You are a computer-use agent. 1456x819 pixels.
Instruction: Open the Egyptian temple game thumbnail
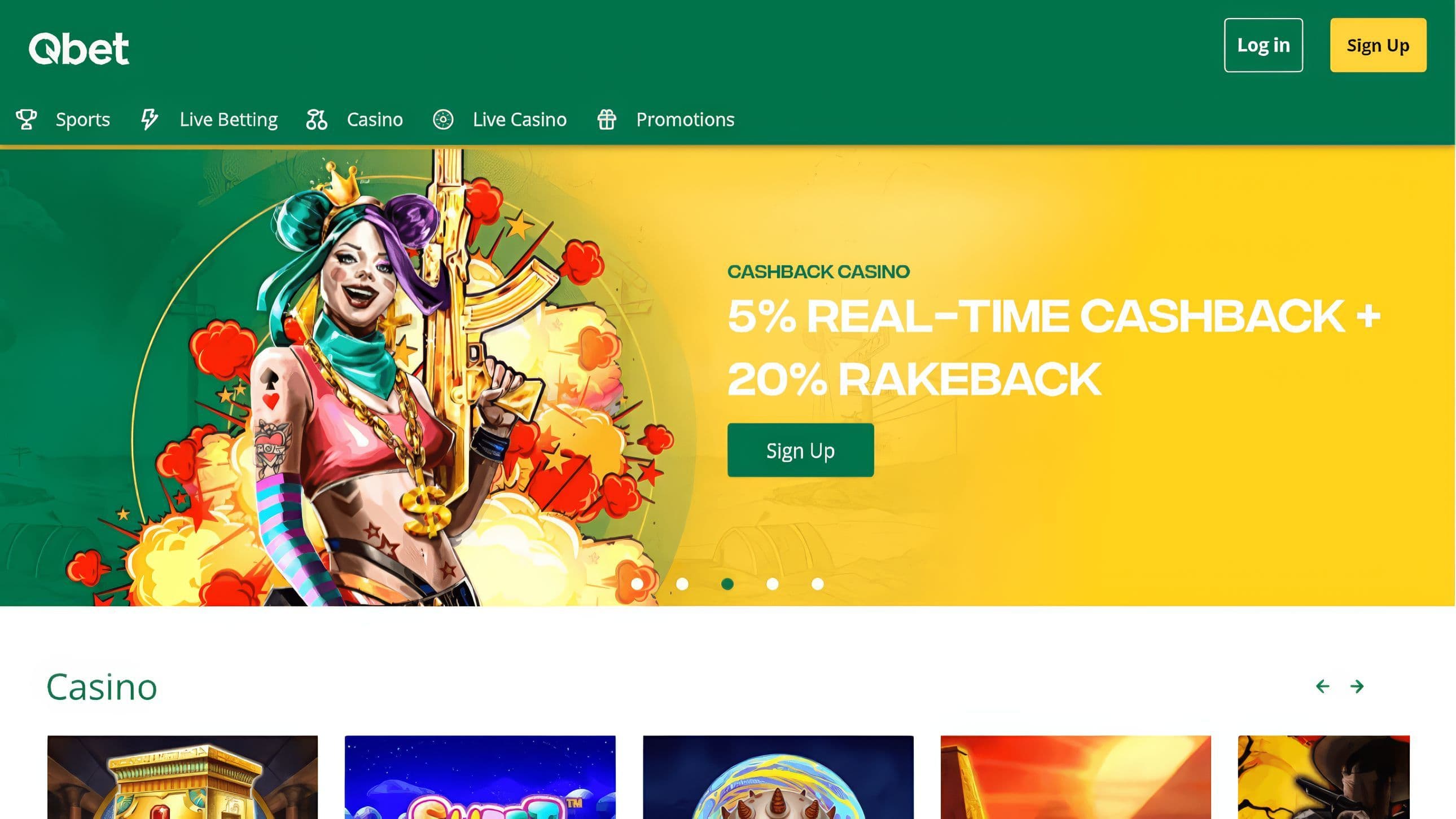pyautogui.click(x=183, y=777)
